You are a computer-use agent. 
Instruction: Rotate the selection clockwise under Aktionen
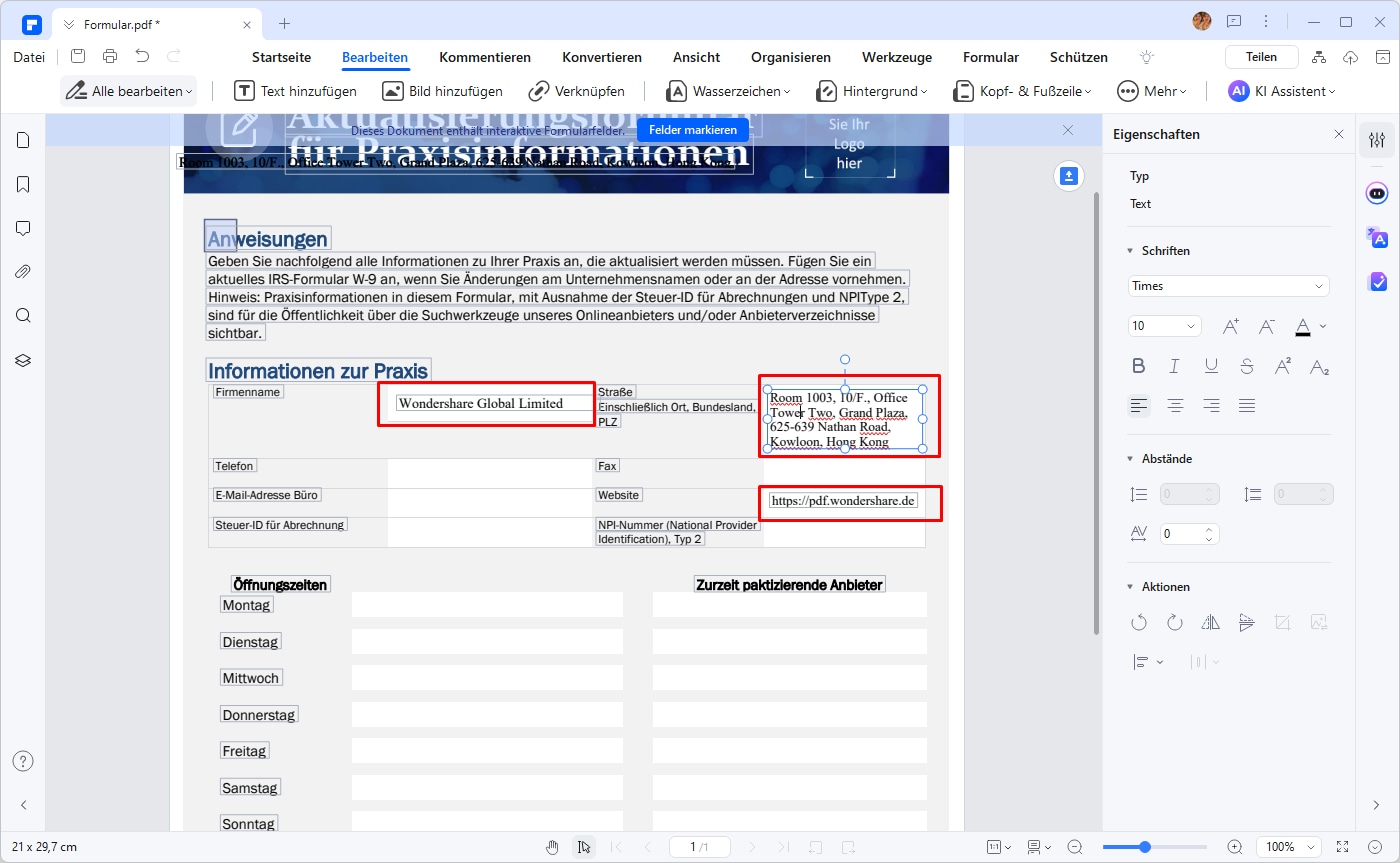click(x=1175, y=622)
